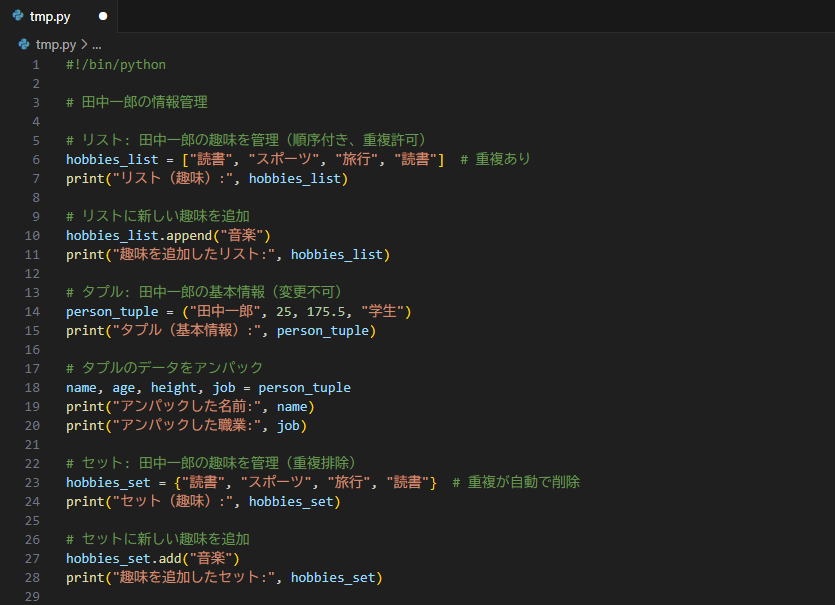
Task: Click the タプル comment on line 13
Action: coord(204,292)
